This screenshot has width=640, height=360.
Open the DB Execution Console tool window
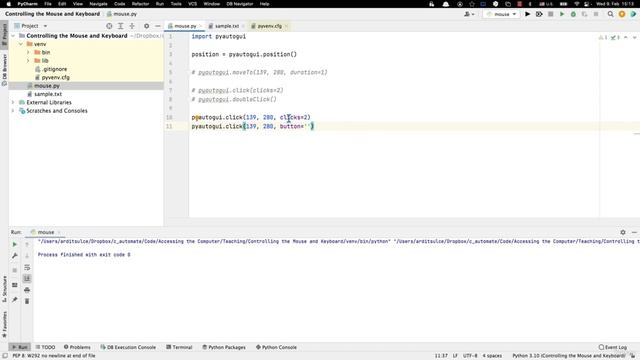point(128,347)
